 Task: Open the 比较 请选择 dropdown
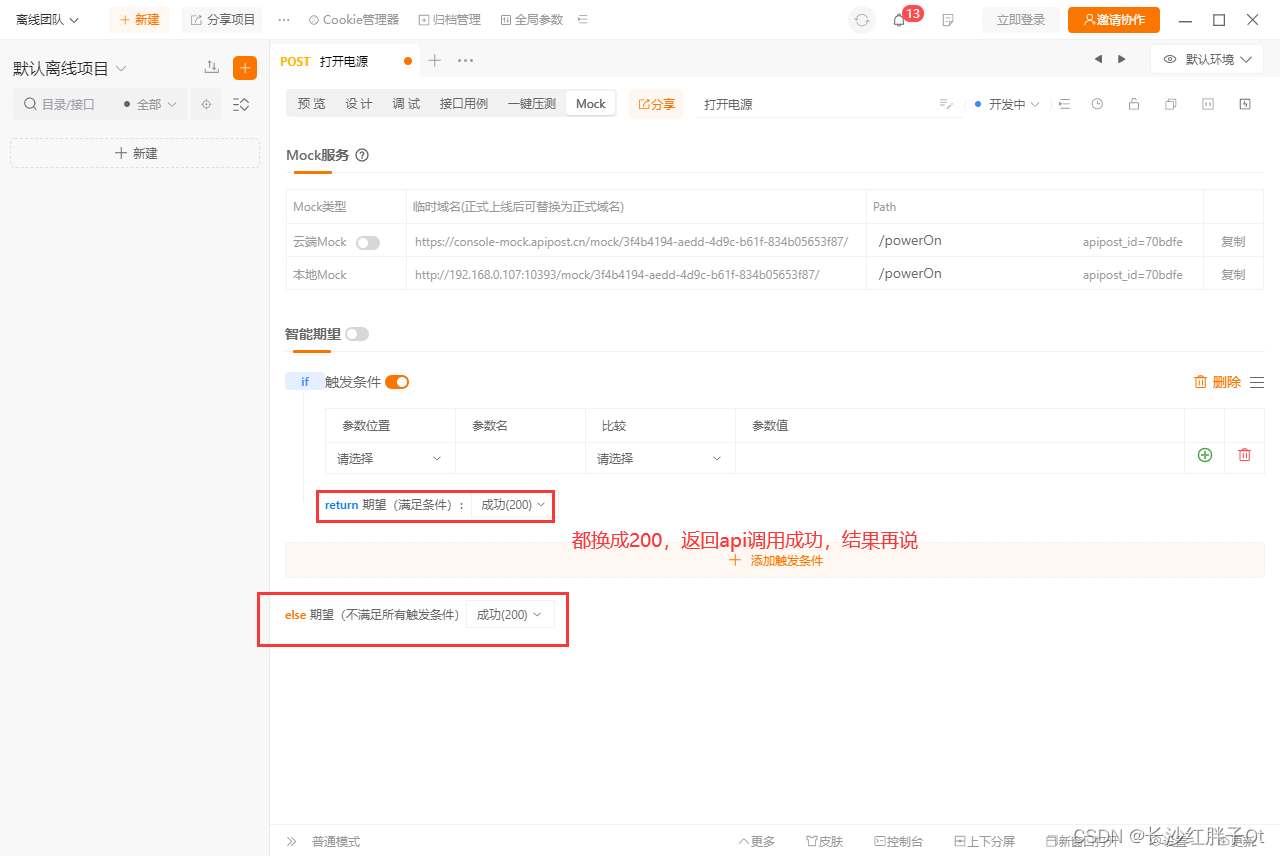(660, 458)
